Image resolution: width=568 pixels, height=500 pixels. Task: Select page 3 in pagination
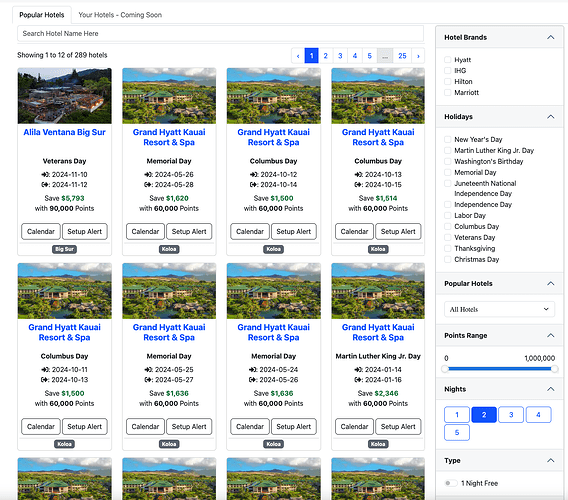click(340, 56)
